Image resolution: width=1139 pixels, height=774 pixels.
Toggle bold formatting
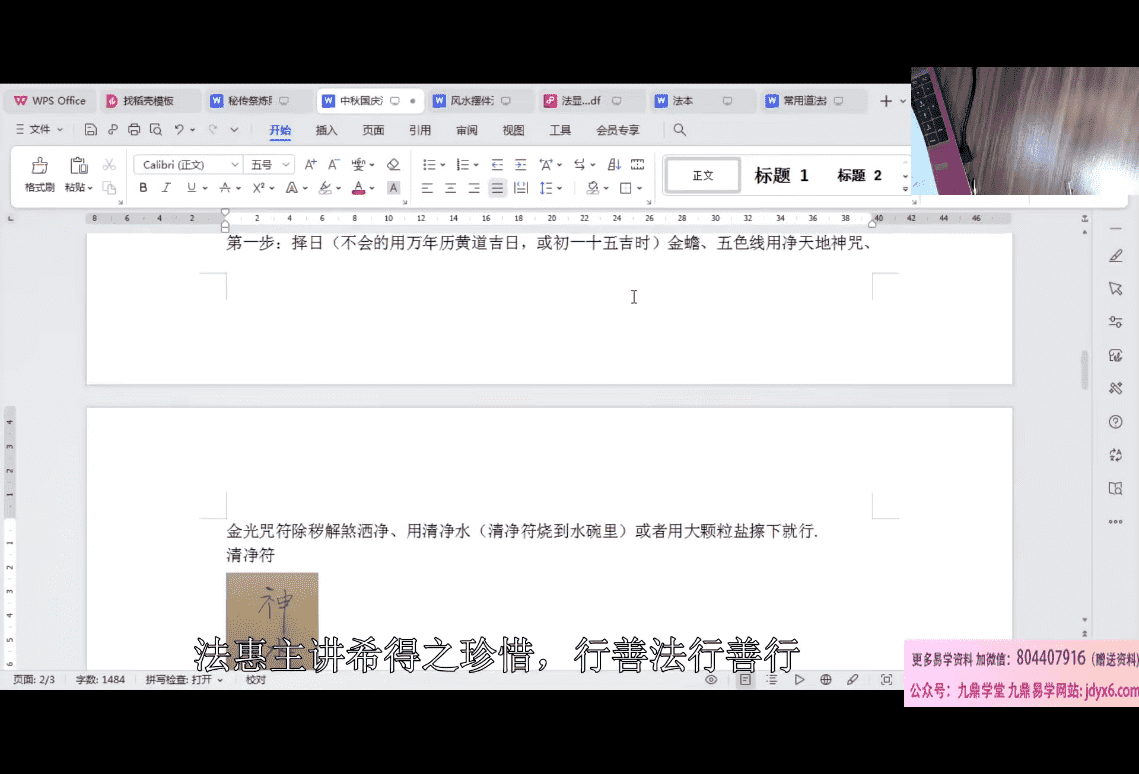tap(143, 188)
